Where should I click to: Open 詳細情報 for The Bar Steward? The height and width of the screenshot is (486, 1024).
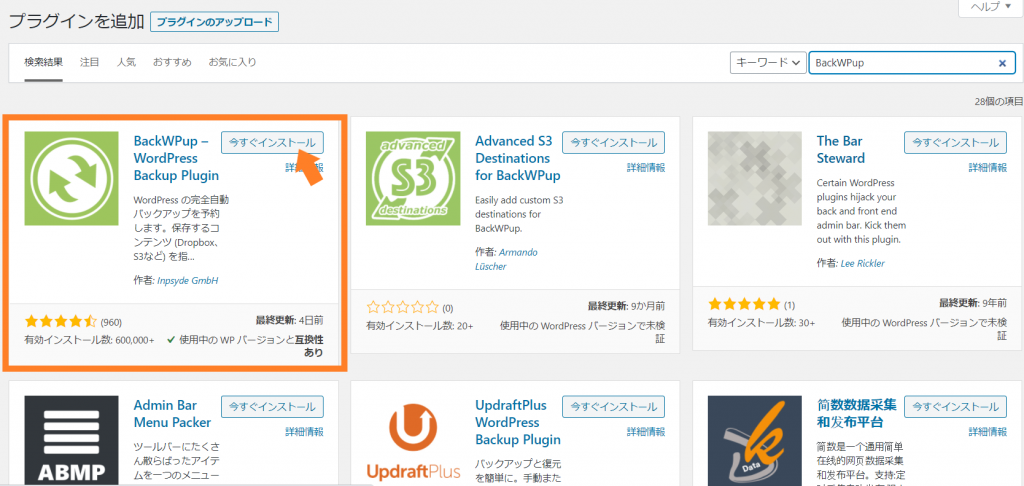coord(987,168)
